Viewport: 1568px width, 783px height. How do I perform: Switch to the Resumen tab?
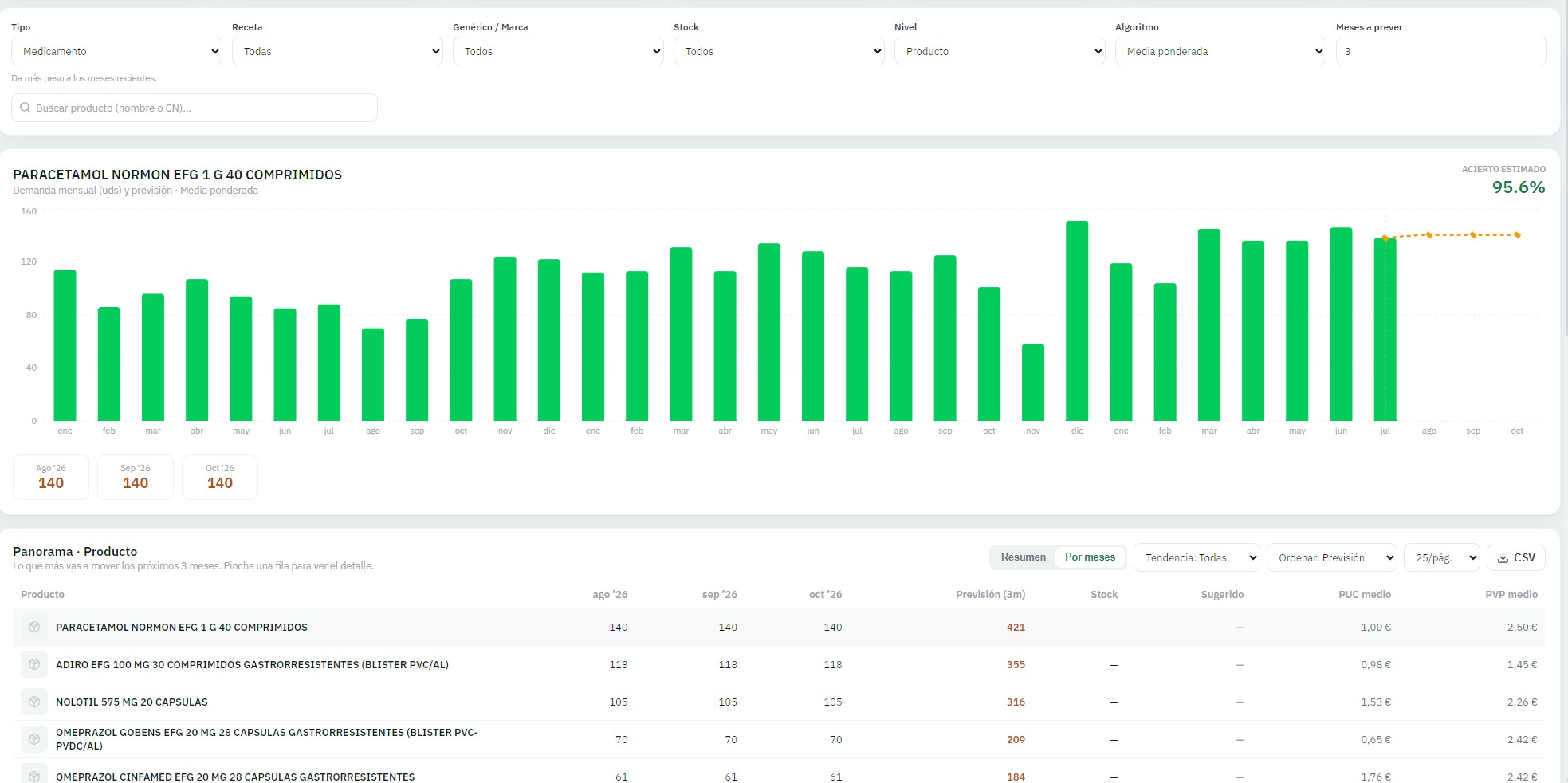(x=1023, y=557)
